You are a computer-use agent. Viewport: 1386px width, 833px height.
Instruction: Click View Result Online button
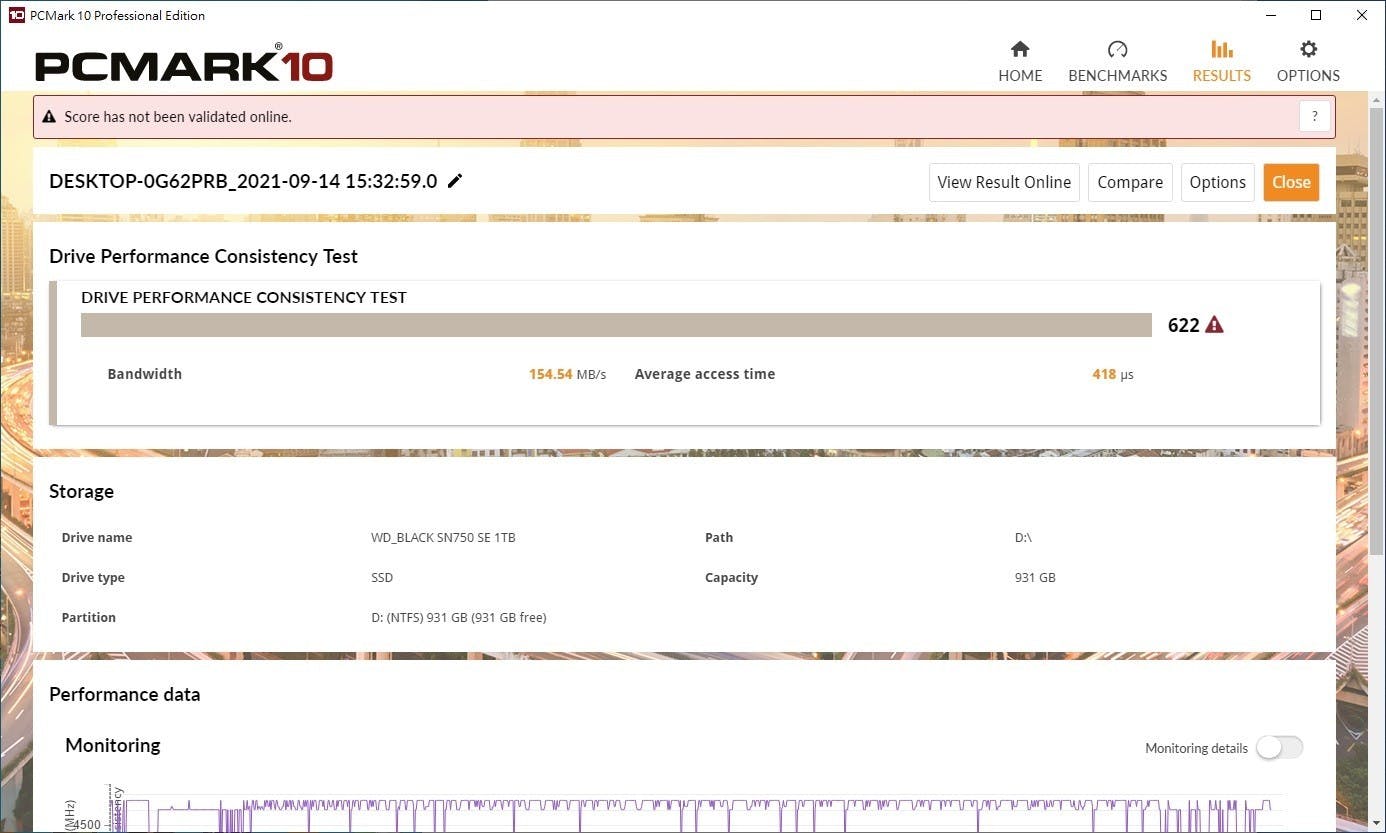1004,182
